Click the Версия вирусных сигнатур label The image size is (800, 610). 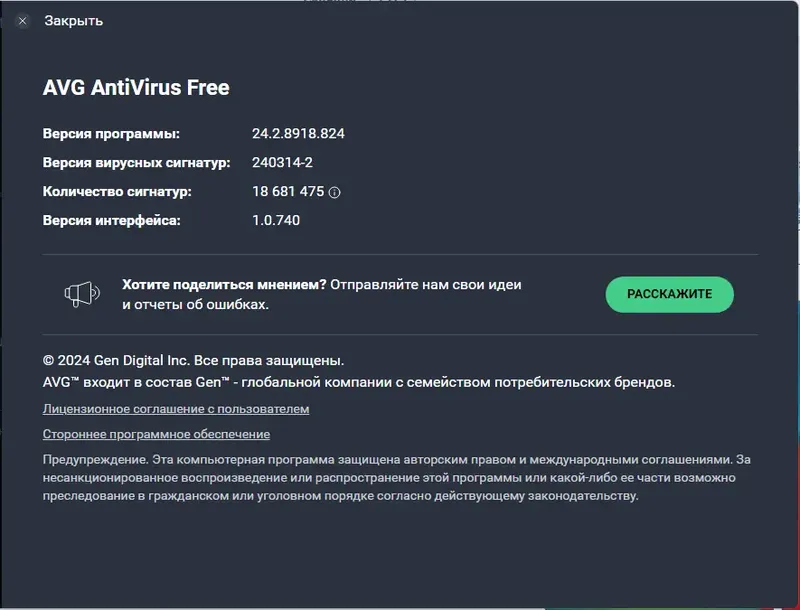click(137, 163)
